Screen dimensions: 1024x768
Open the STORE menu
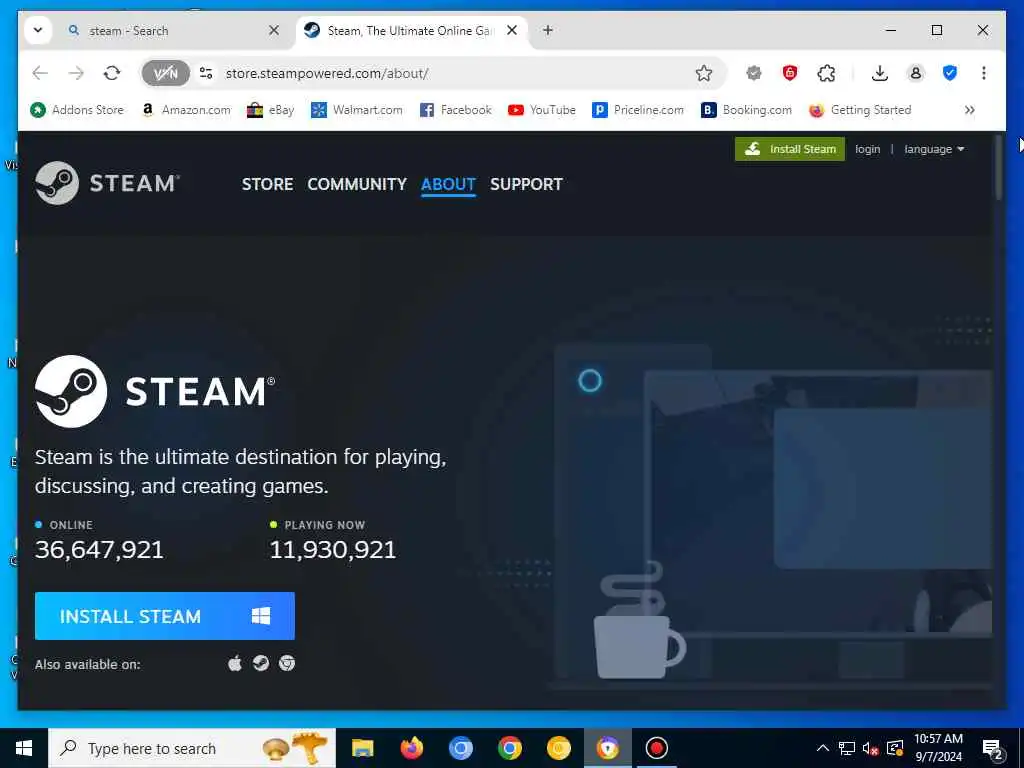267,184
